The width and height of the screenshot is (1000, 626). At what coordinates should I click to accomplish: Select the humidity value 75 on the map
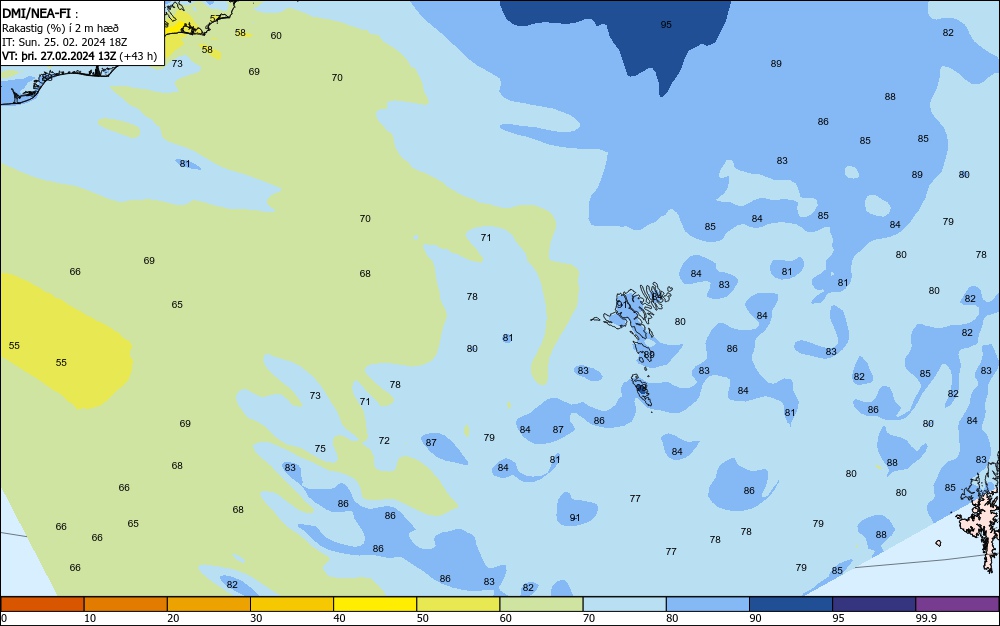[x=320, y=449]
